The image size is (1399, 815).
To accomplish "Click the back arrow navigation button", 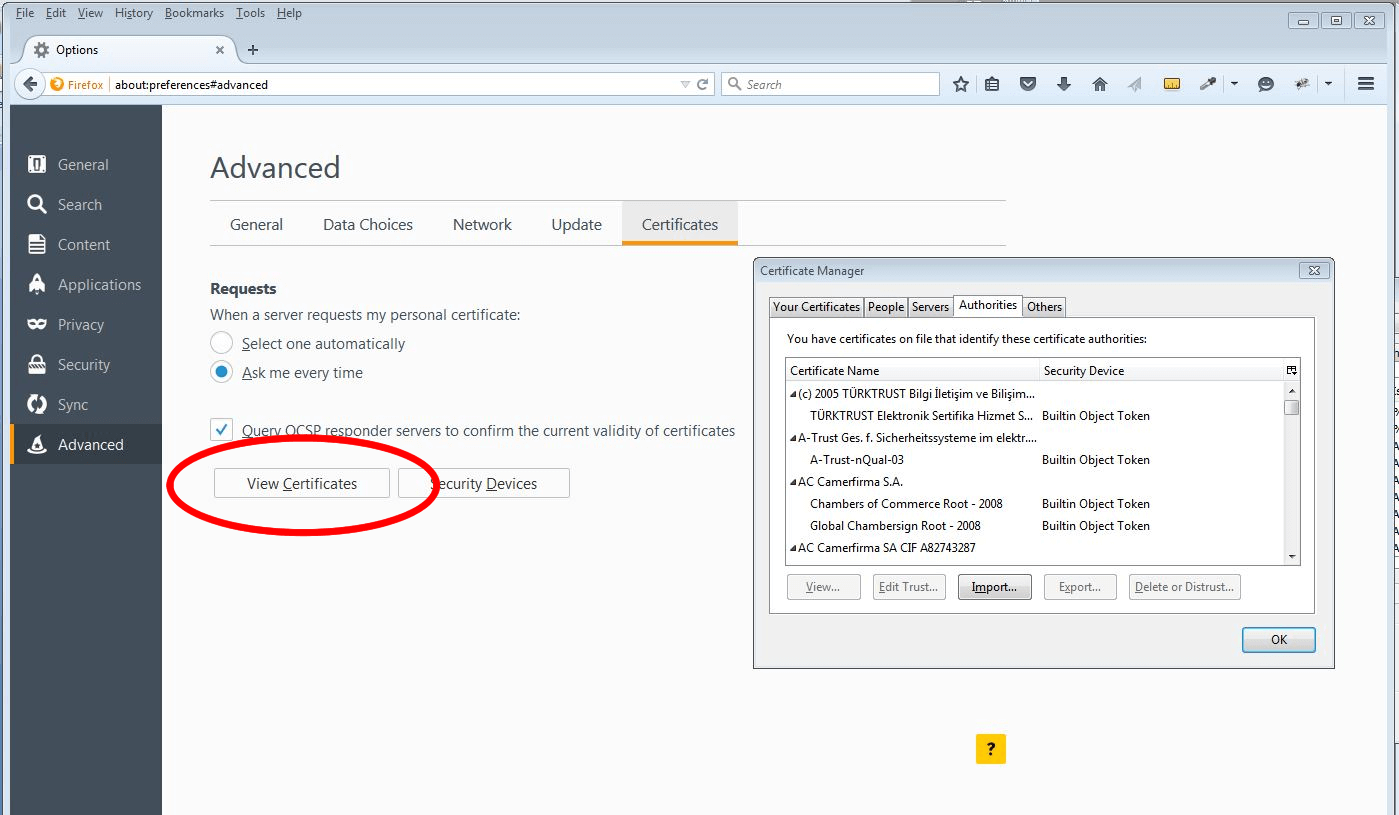I will [x=31, y=84].
